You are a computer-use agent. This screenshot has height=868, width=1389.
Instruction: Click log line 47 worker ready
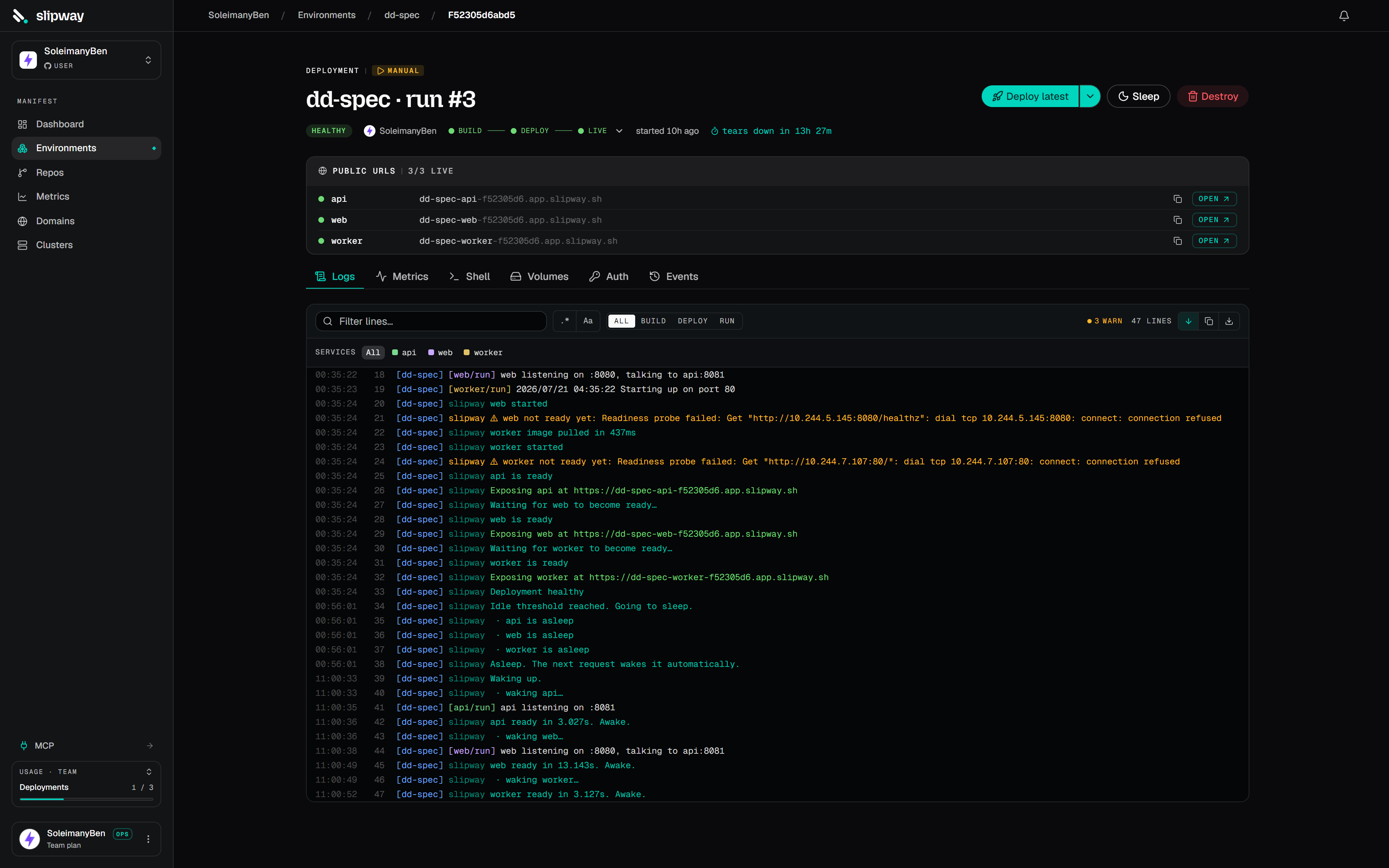pyautogui.click(x=777, y=795)
